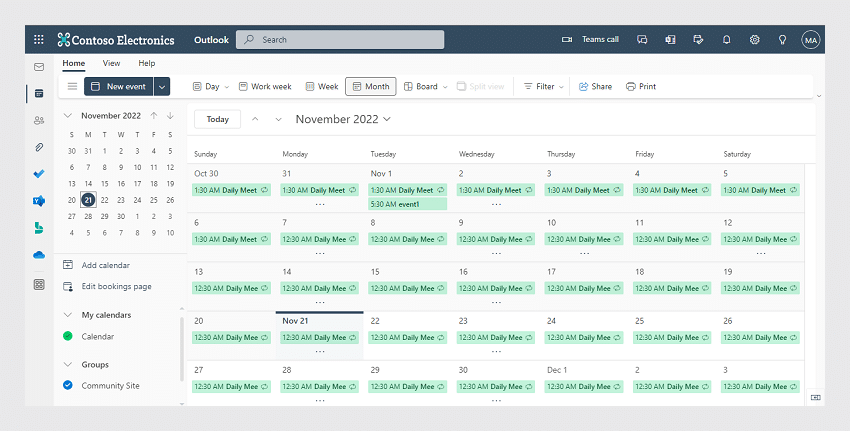Open Calendar icon in left rail

(x=39, y=94)
